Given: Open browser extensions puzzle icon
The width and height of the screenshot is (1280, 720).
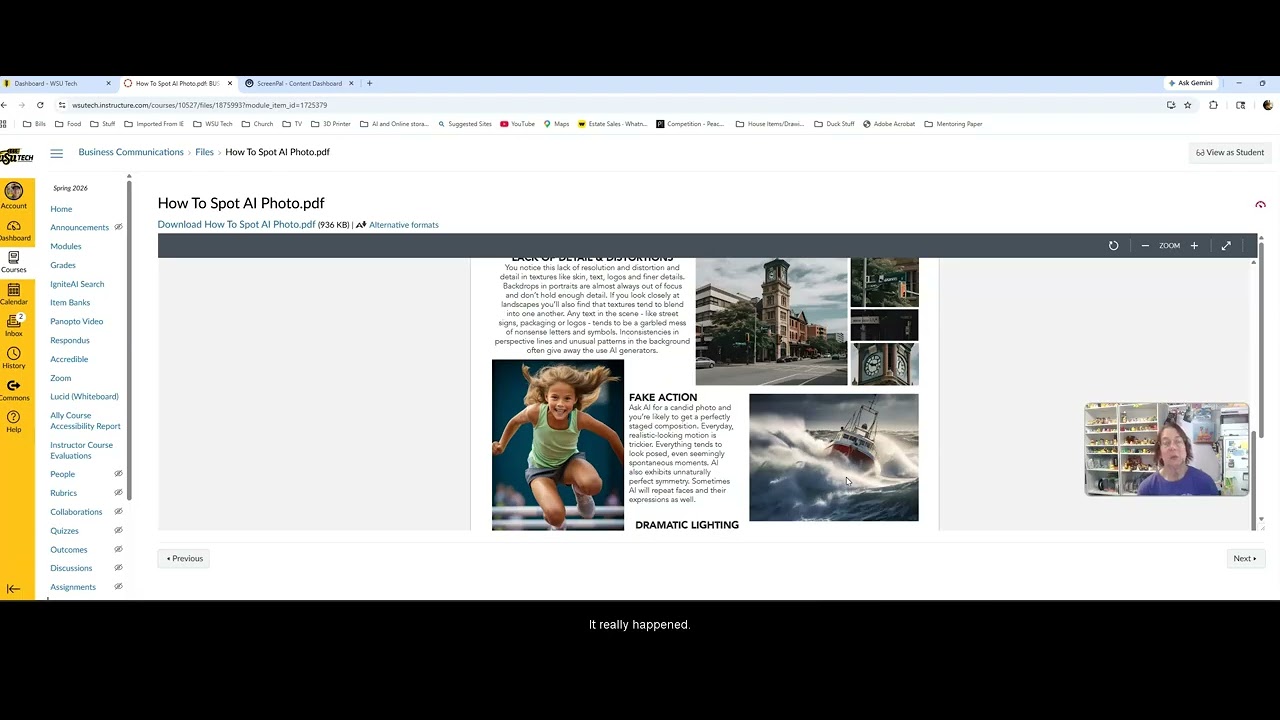Looking at the screenshot, I should 1213,105.
